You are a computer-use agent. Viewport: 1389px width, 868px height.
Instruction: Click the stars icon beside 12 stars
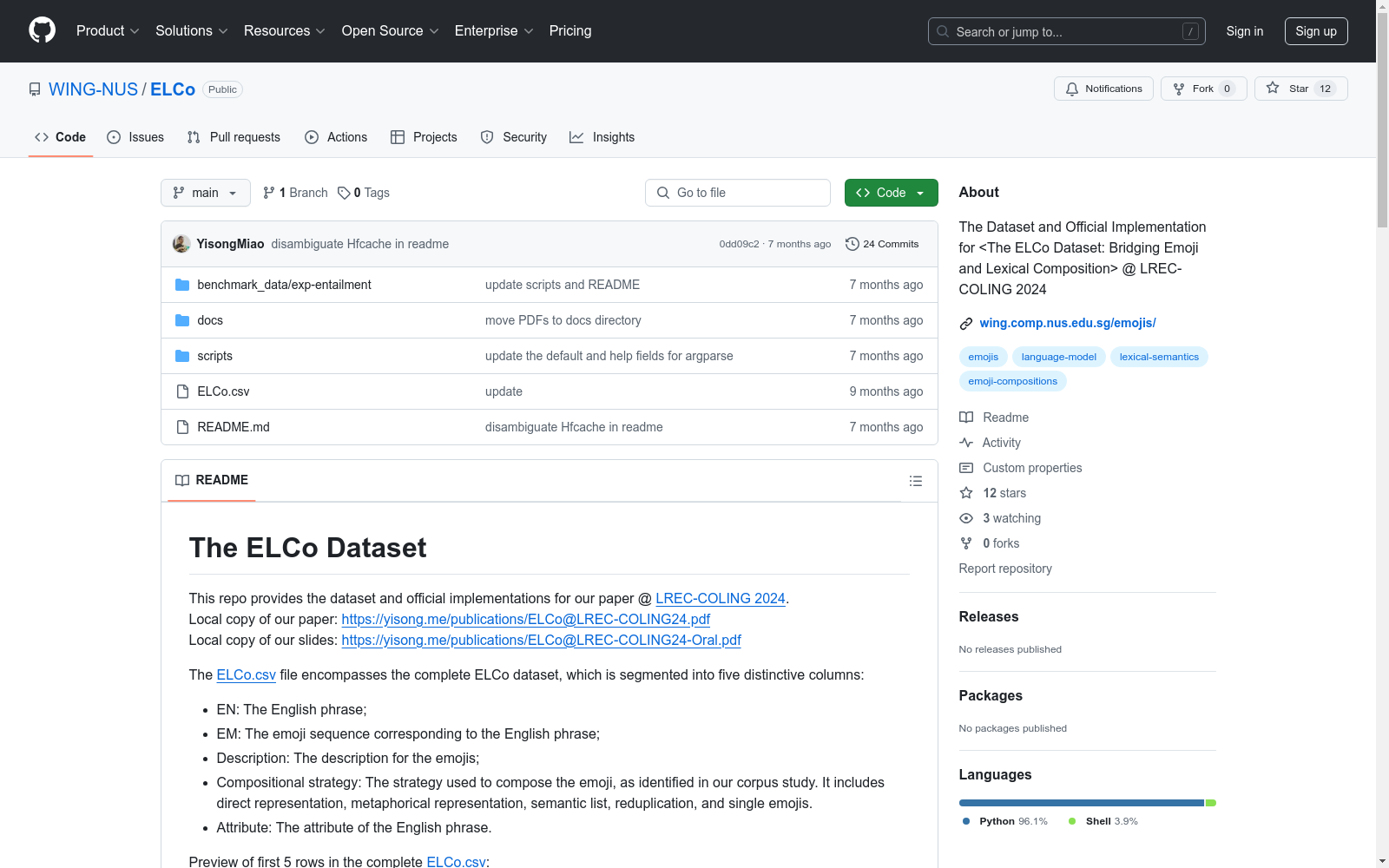pyautogui.click(x=966, y=493)
